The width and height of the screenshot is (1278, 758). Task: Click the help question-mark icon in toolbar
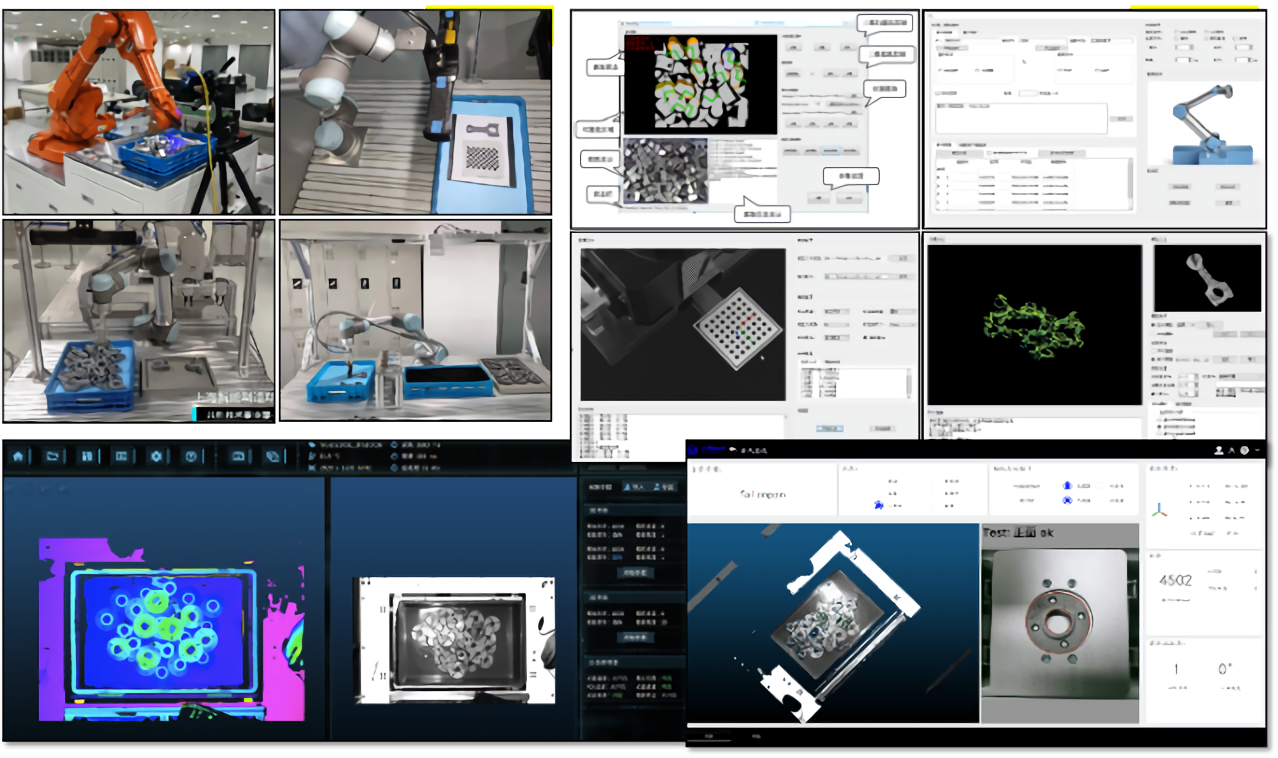pyautogui.click(x=191, y=456)
